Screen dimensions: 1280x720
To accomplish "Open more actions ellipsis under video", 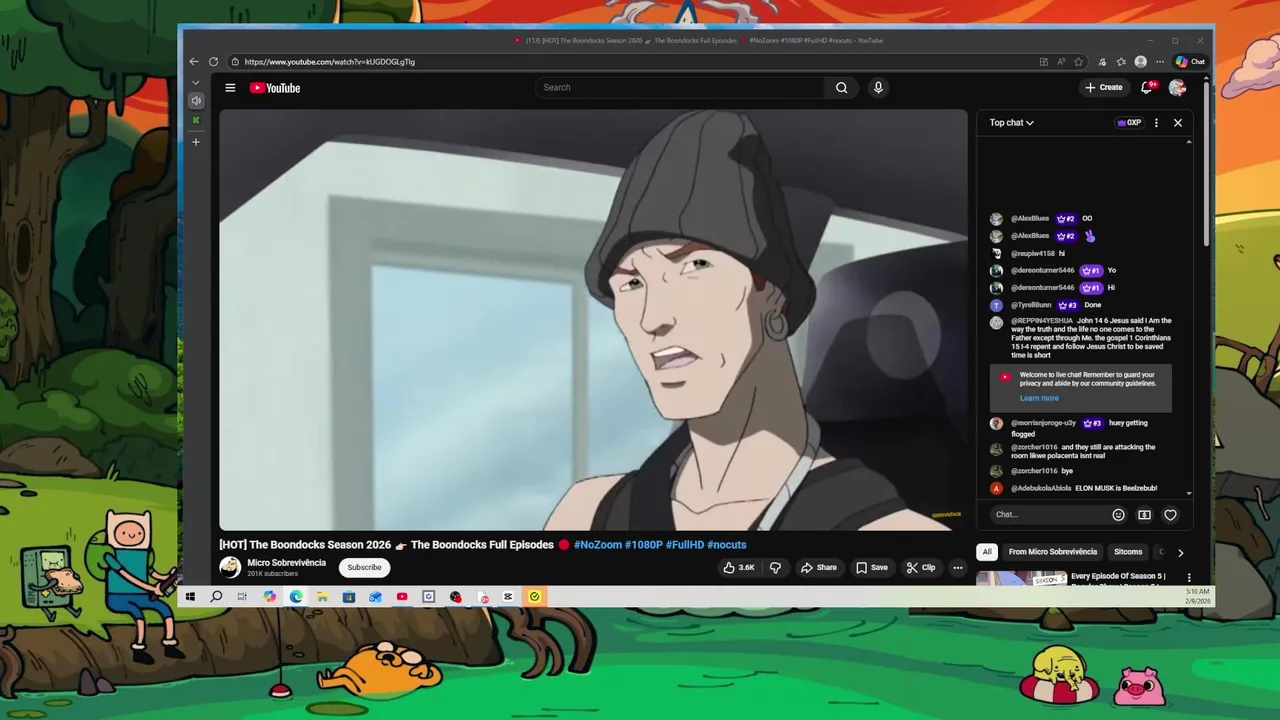I will (957, 567).
